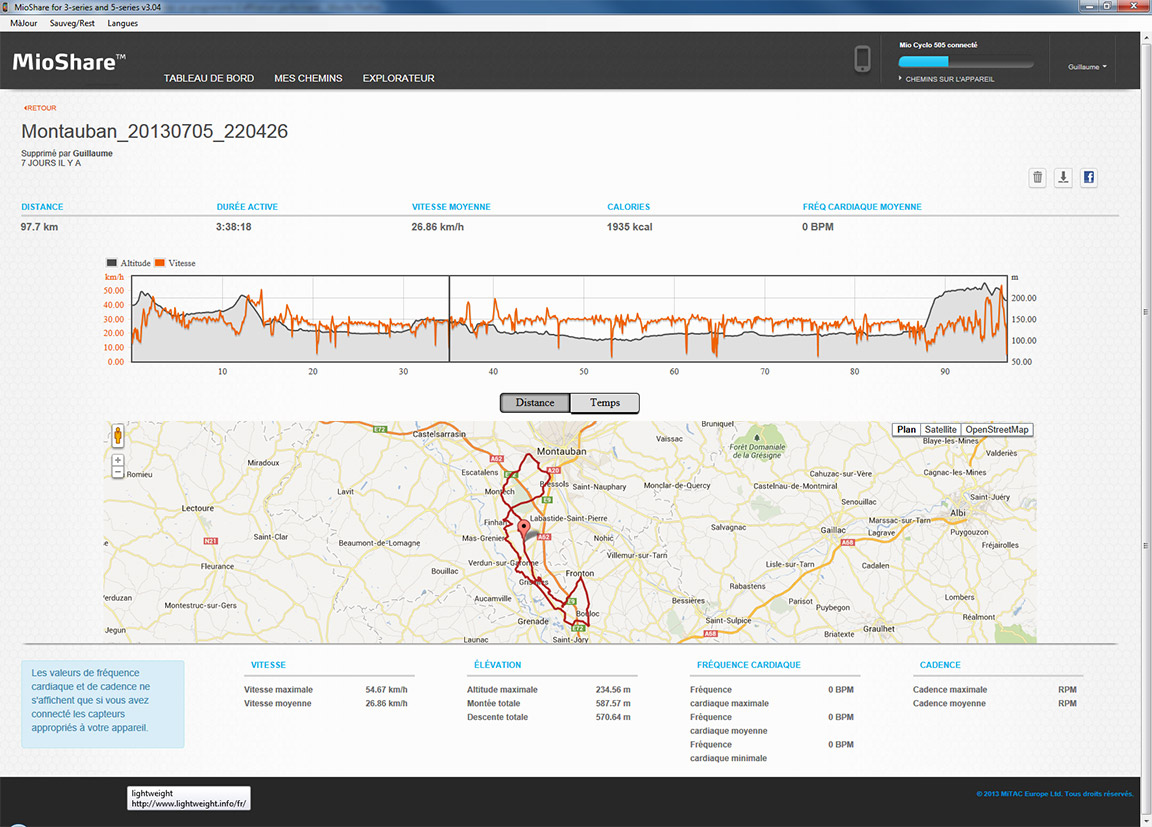
Task: Click the MioShare logo
Action: click(69, 62)
